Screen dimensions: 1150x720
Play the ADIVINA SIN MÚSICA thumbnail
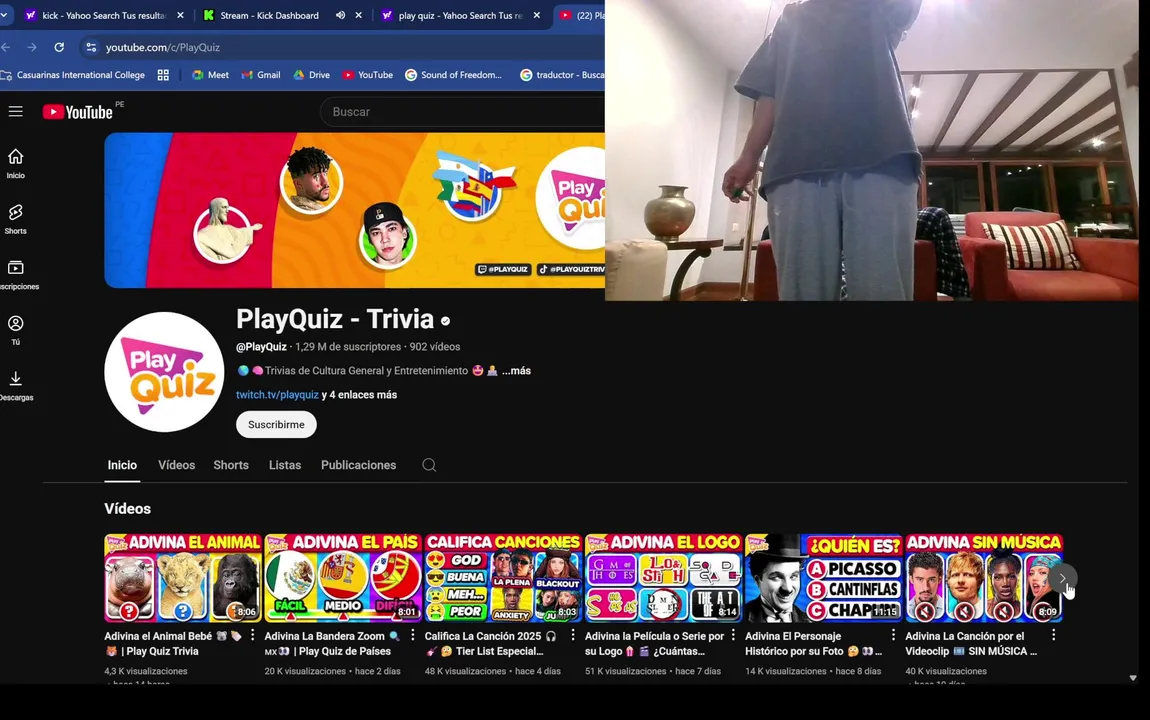(984, 578)
